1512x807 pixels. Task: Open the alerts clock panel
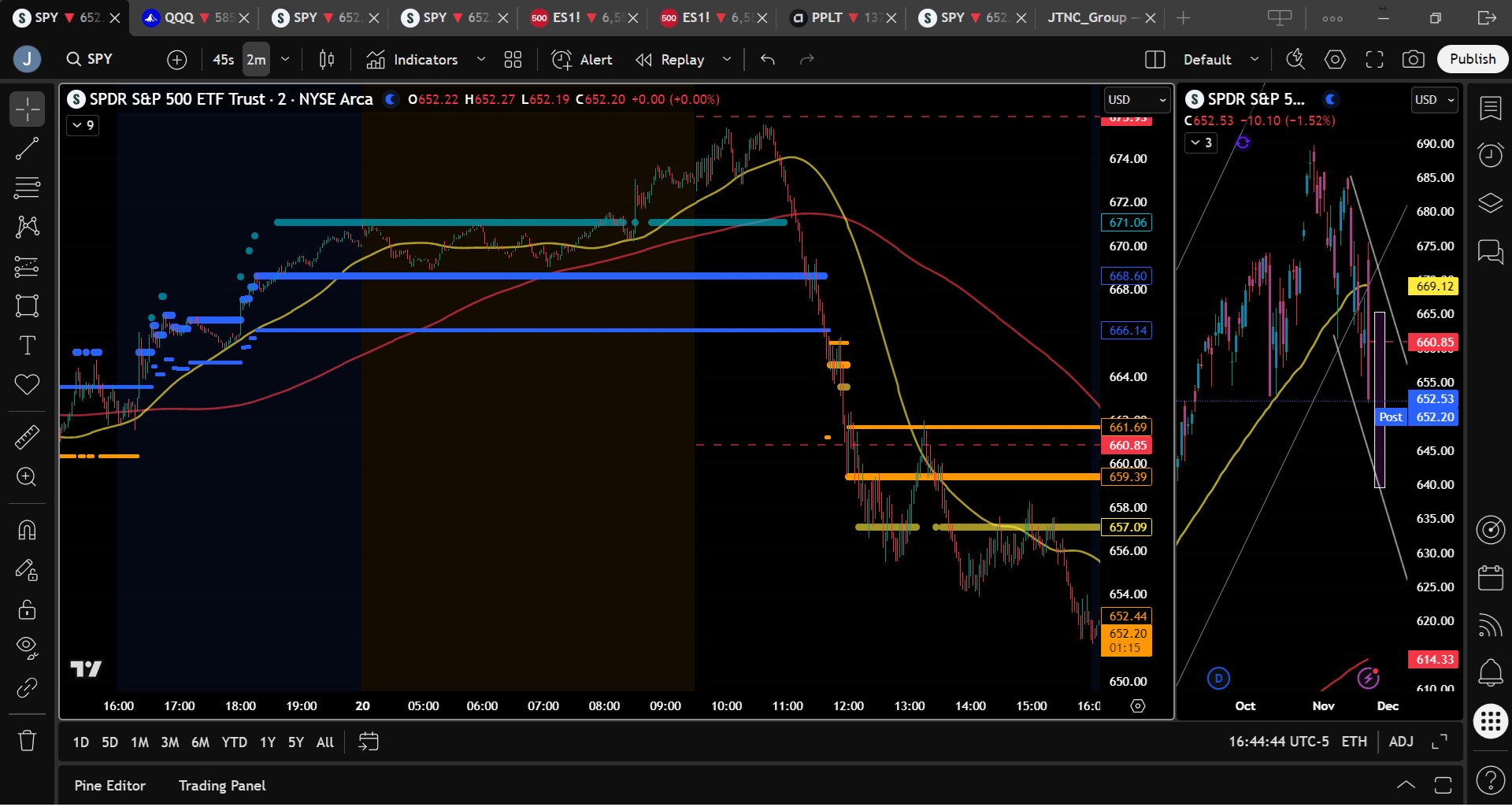pos(1490,154)
